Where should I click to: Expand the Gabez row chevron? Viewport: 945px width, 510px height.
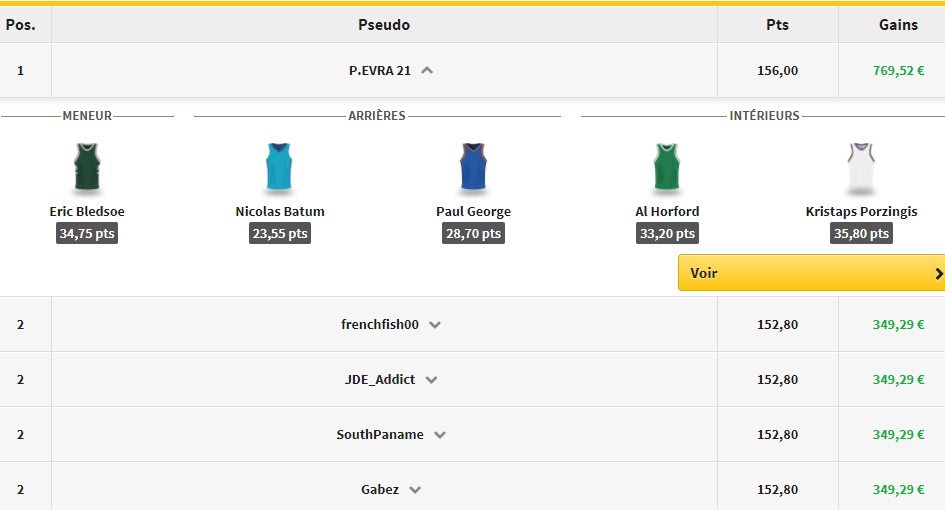415,490
